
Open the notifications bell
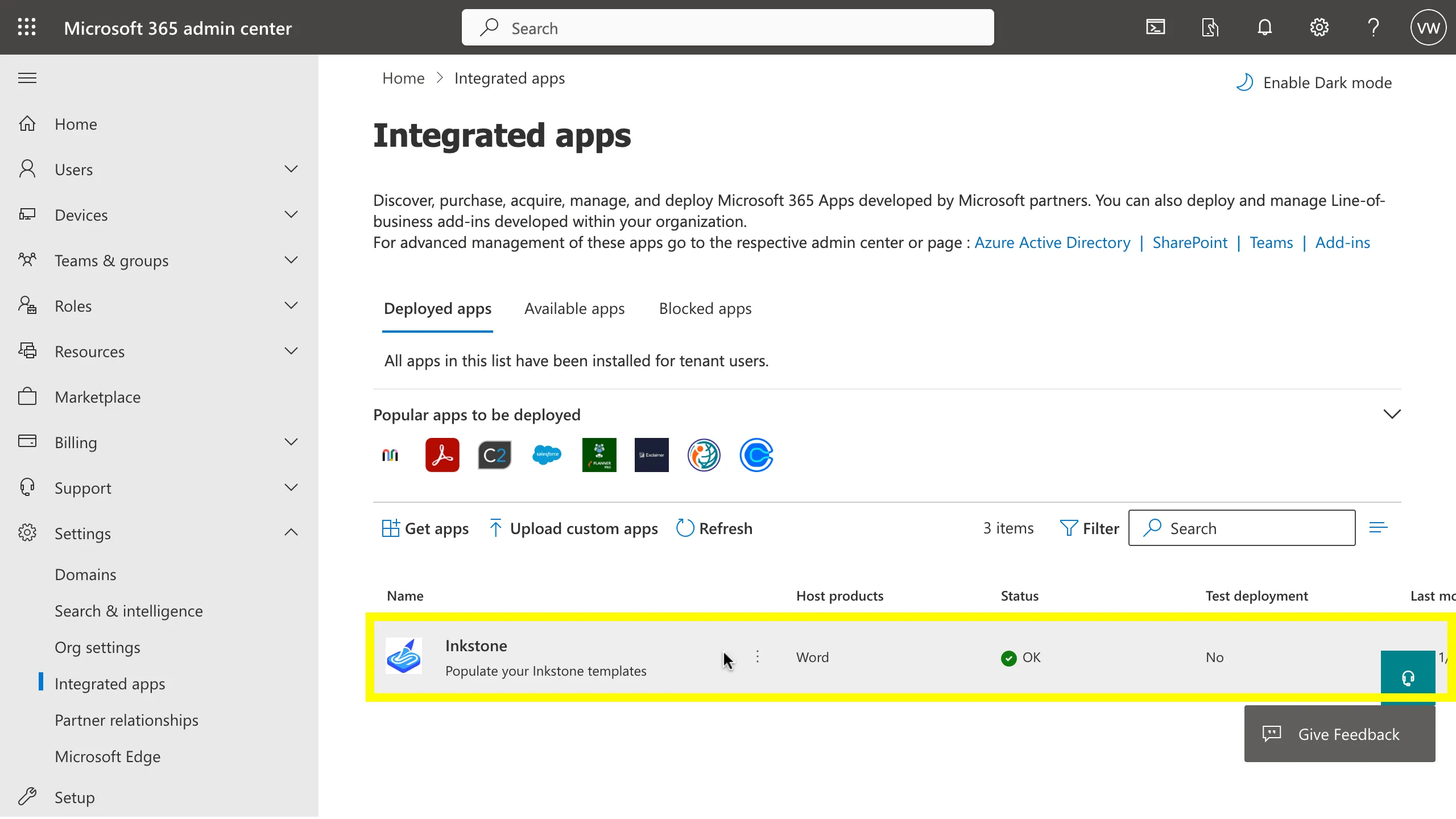tap(1264, 27)
